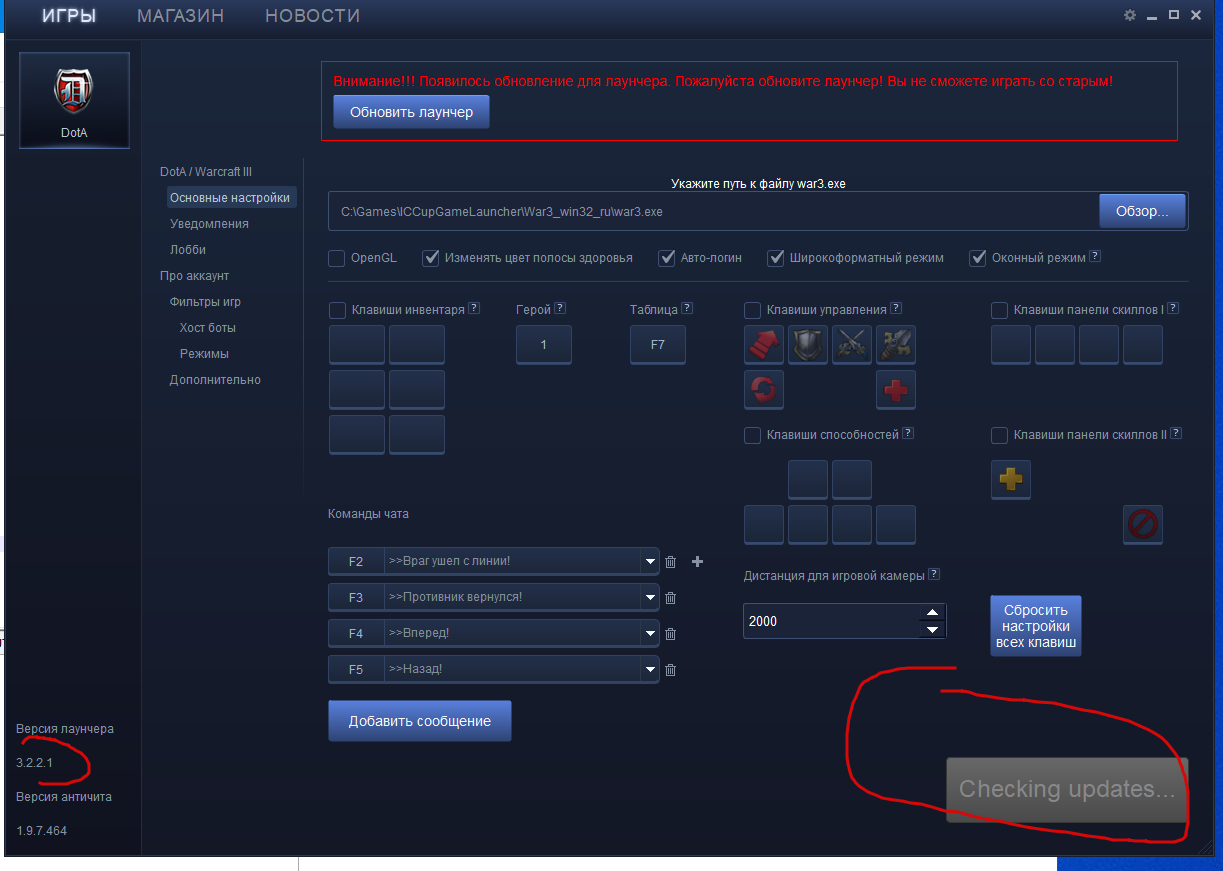Click the sword patrol command key icon
Screen dimensions: 1223x871
pos(896,345)
